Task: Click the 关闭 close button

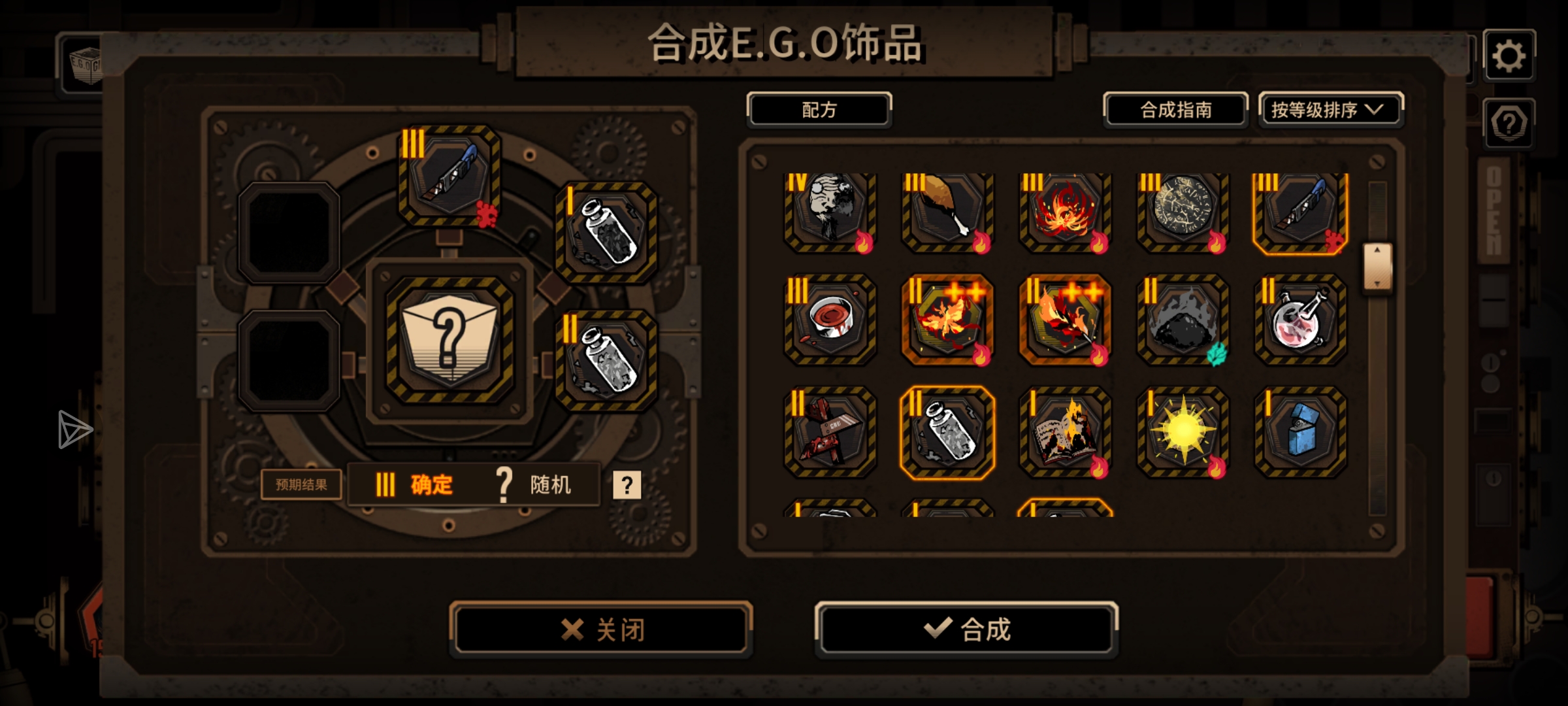Action: coord(601,630)
